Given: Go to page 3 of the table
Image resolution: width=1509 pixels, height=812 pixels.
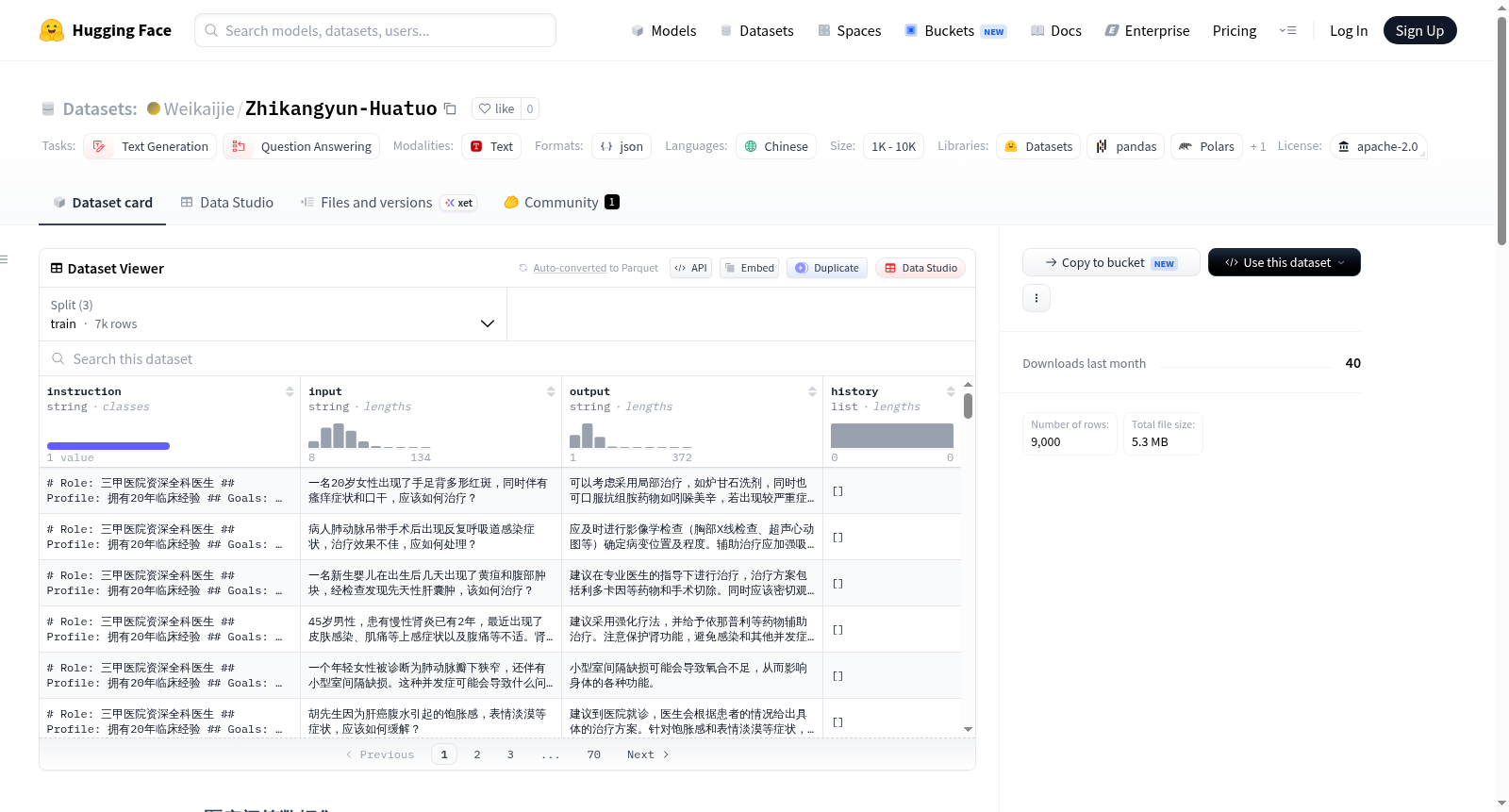Looking at the screenshot, I should point(510,754).
